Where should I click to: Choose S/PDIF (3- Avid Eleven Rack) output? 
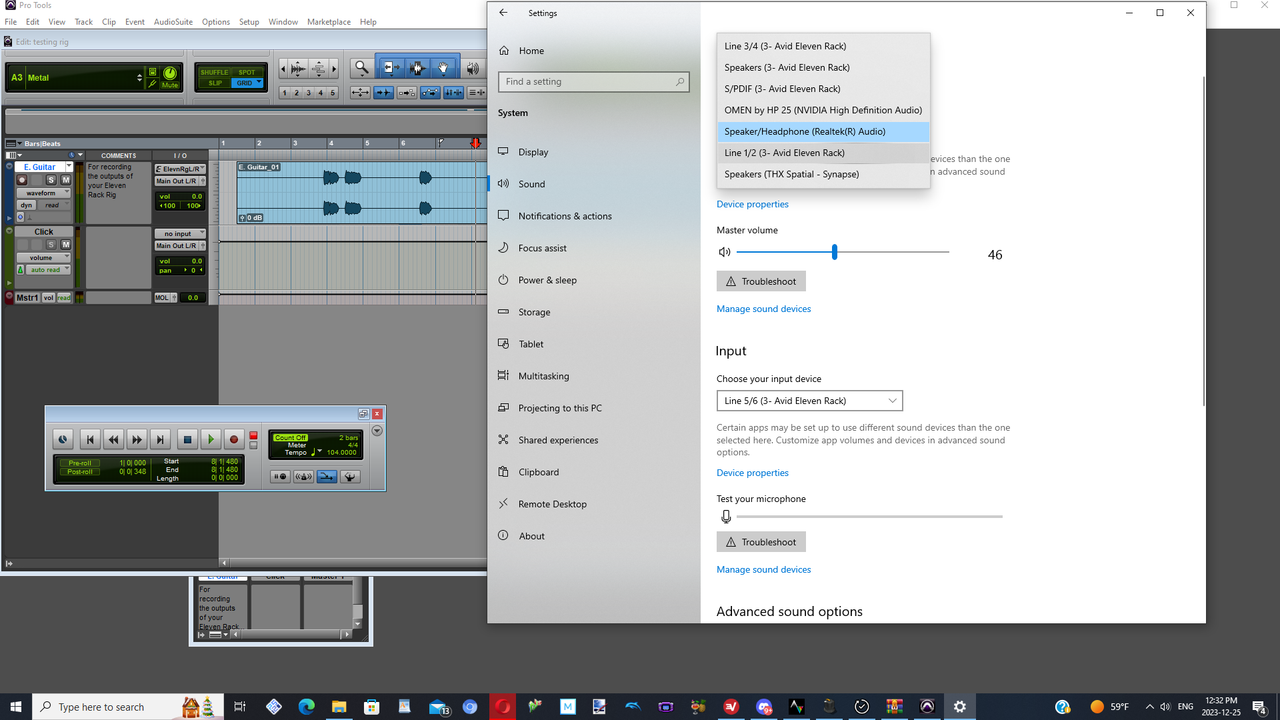(x=823, y=89)
